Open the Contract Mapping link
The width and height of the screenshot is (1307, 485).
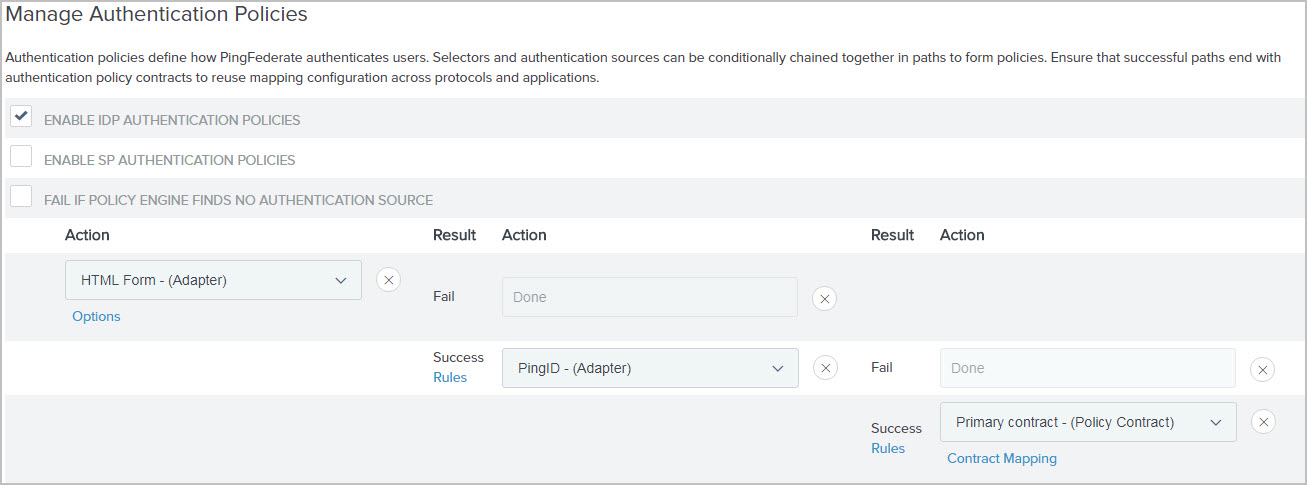pyautogui.click(x=1001, y=458)
